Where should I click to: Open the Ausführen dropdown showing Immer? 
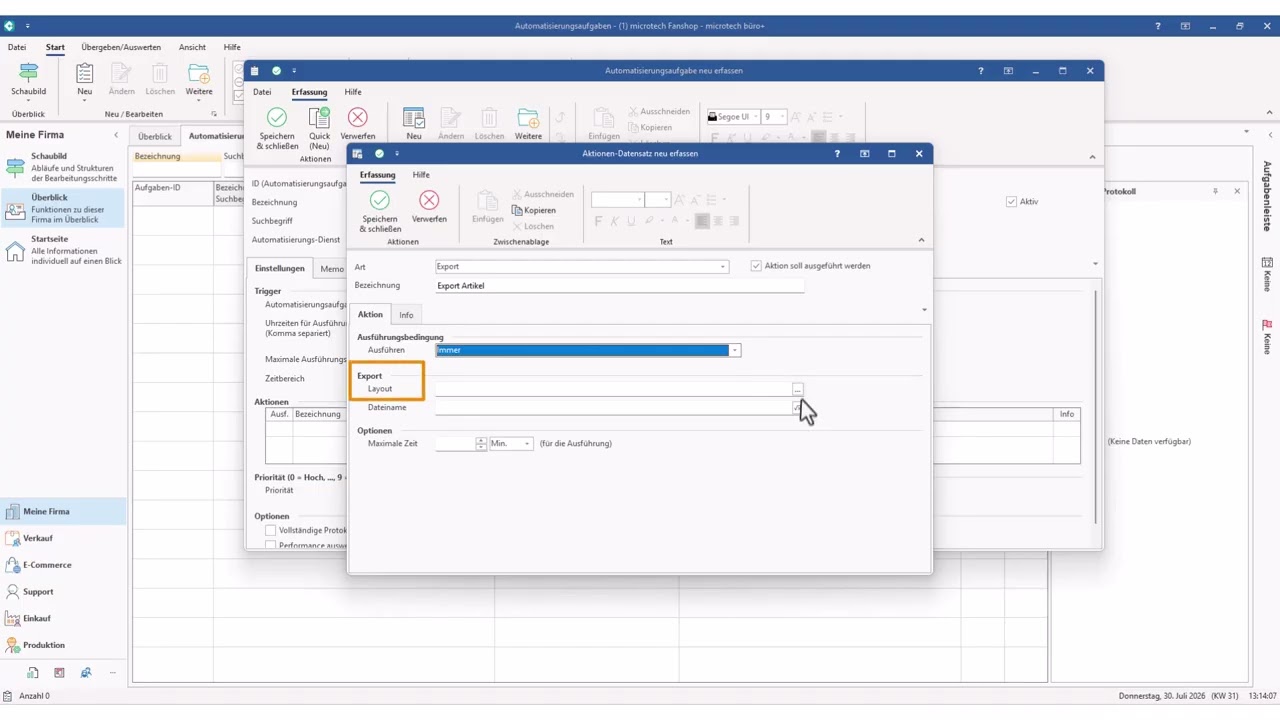[734, 351]
